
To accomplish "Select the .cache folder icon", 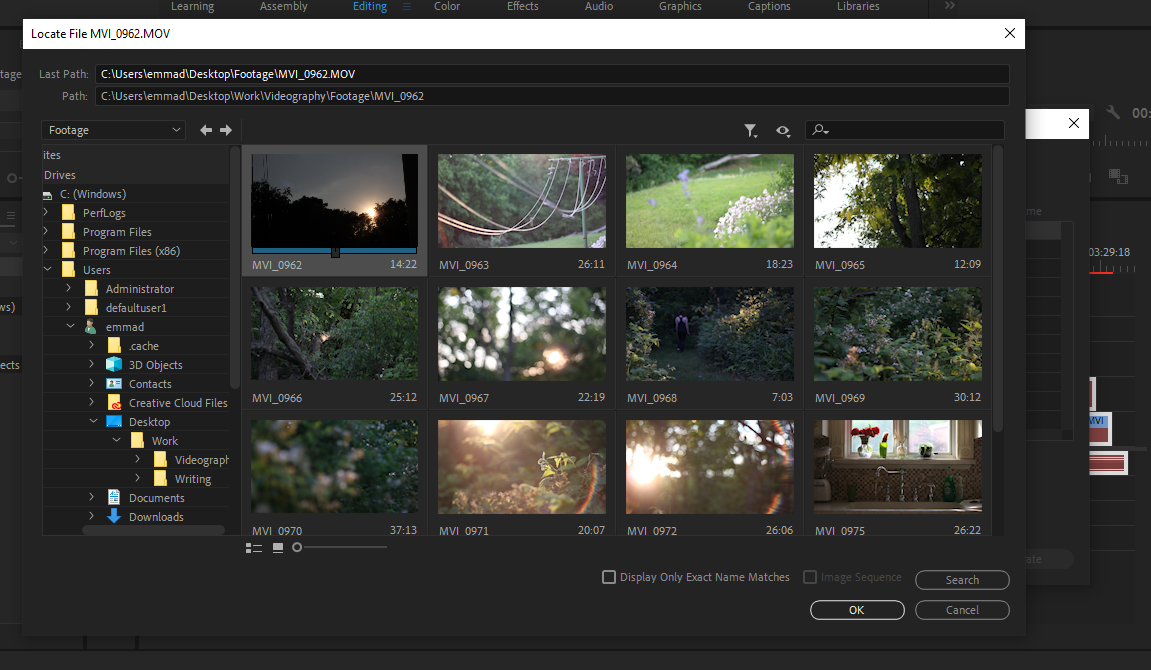I will 114,345.
